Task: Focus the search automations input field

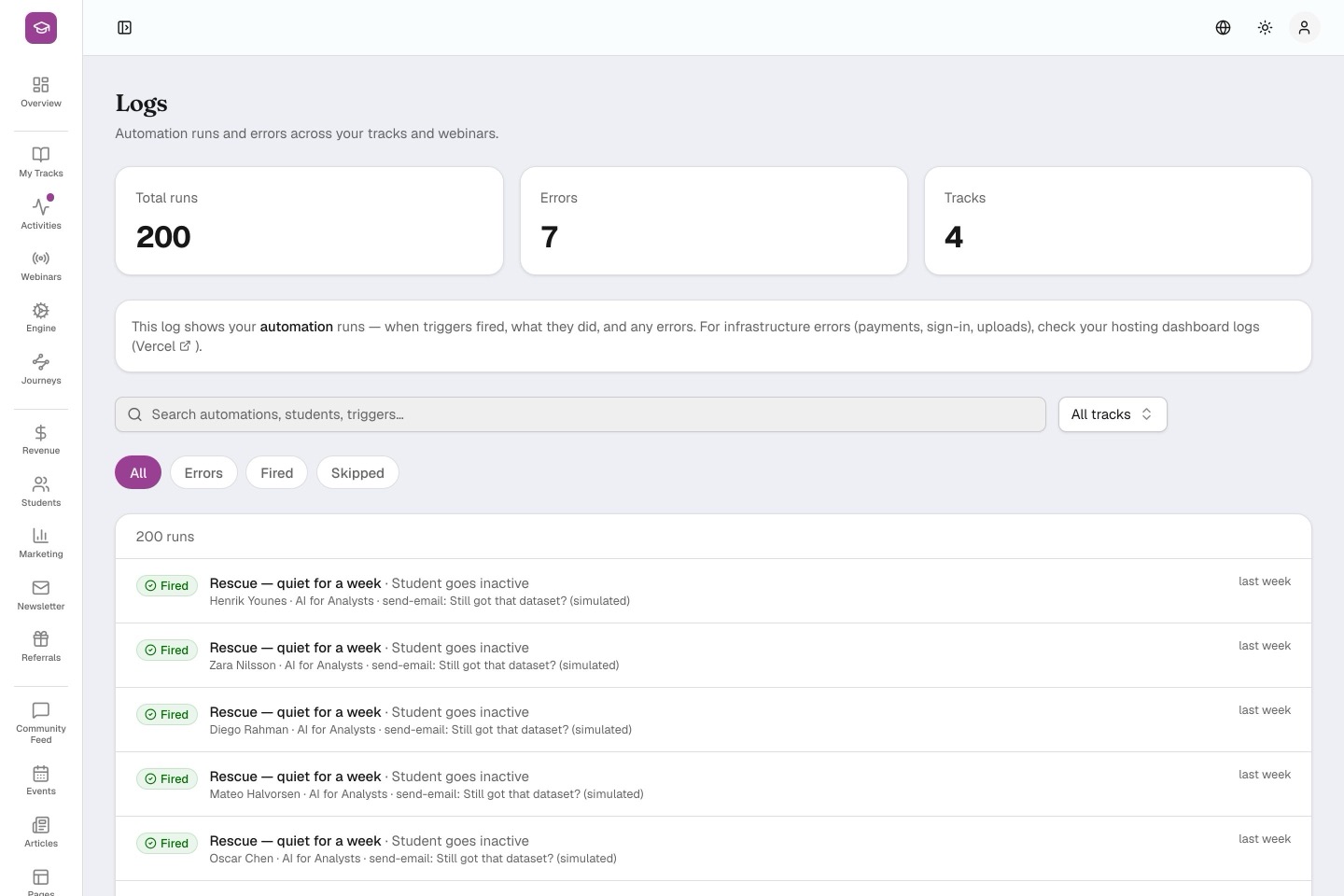Action: click(x=581, y=414)
